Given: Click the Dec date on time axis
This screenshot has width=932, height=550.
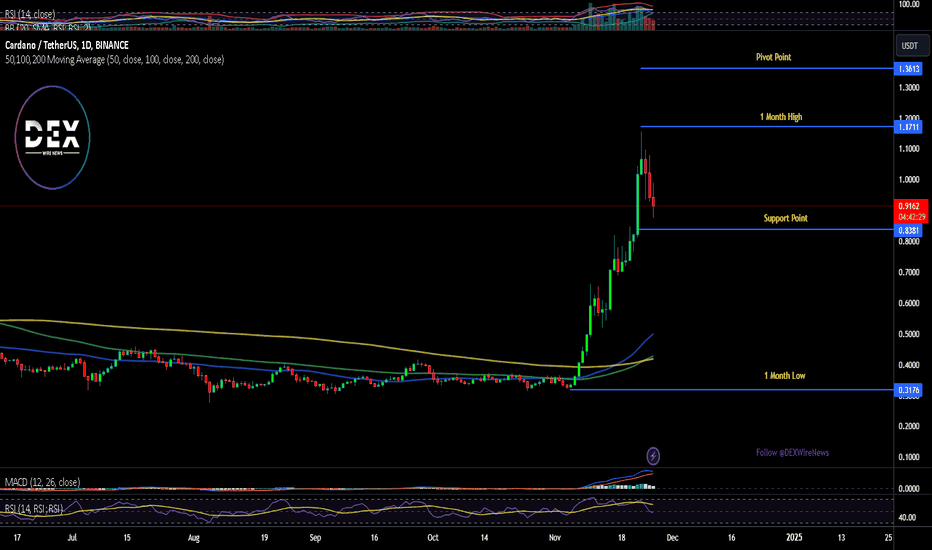Looking at the screenshot, I should coord(672,538).
